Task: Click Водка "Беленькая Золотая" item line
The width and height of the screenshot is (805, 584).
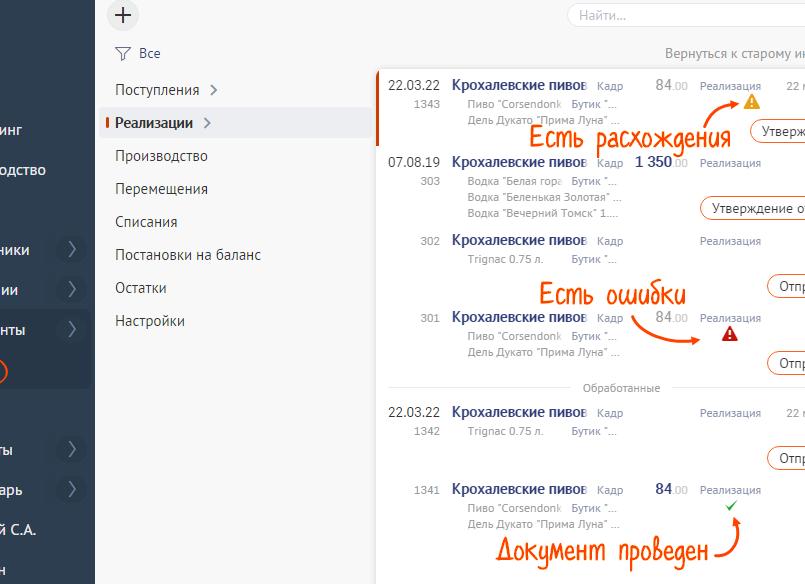Action: (x=544, y=197)
